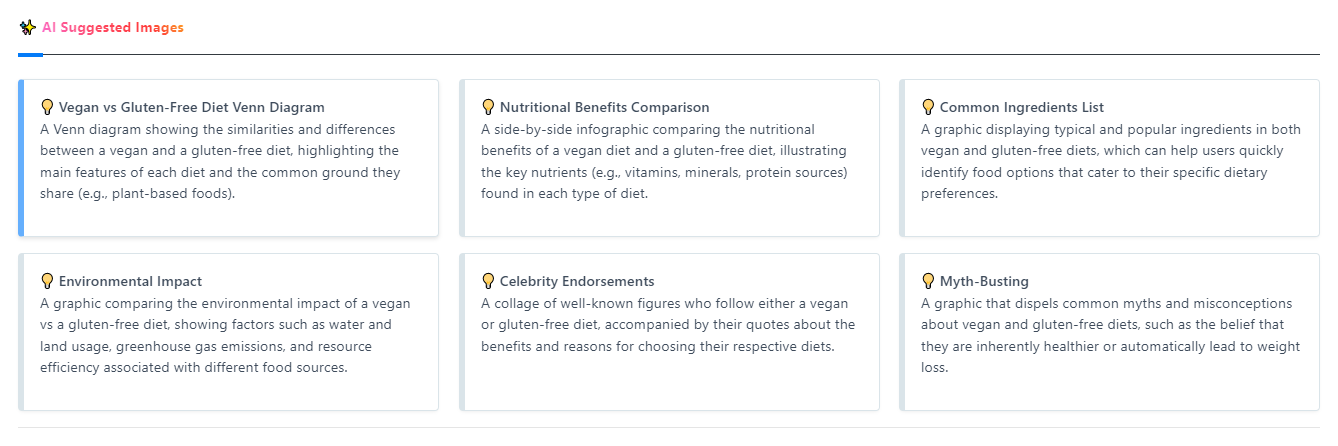The image size is (1338, 446).
Task: Click the collage of well-known figures description
Action: (668, 324)
